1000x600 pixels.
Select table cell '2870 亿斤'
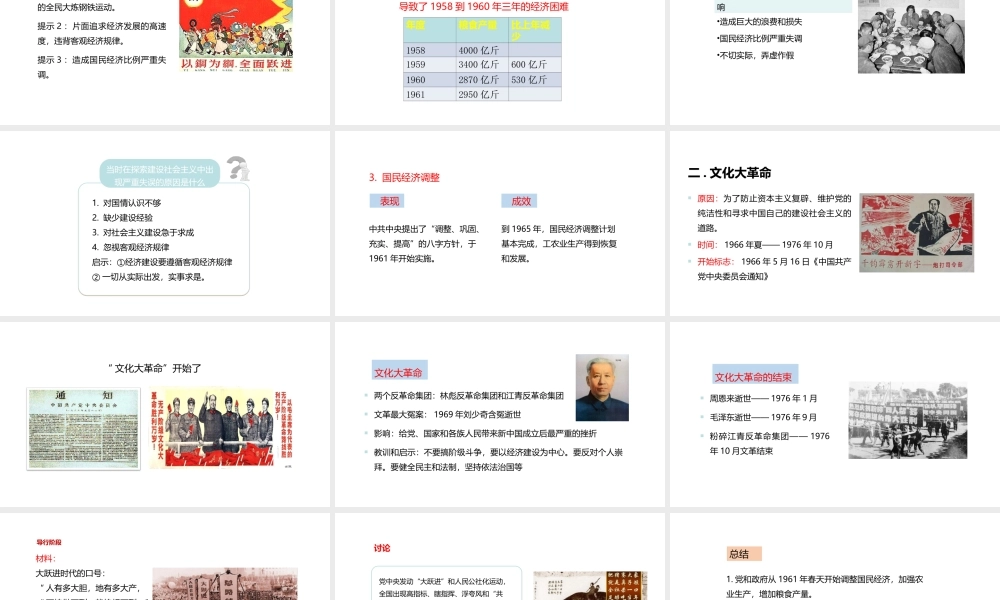point(482,80)
